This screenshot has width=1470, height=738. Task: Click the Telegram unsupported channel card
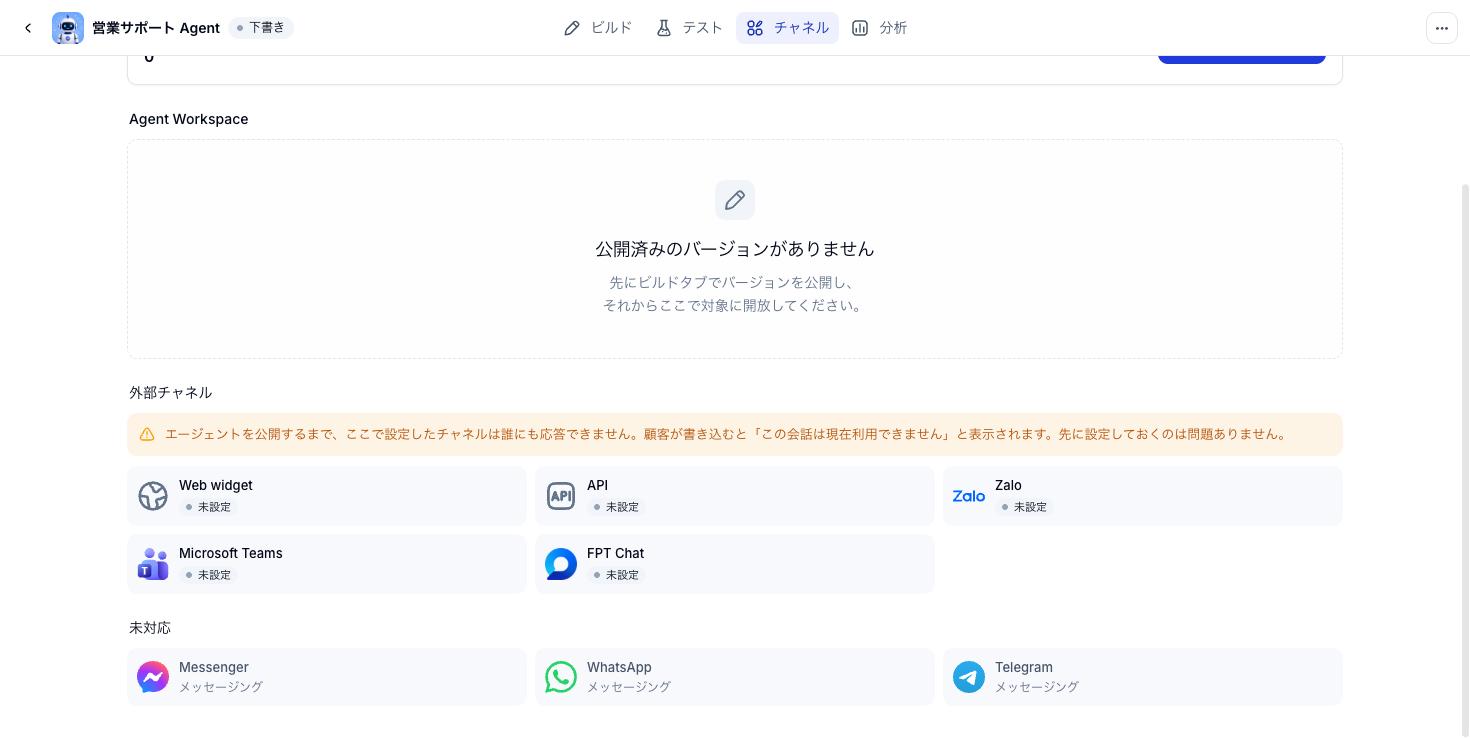[x=1143, y=677]
